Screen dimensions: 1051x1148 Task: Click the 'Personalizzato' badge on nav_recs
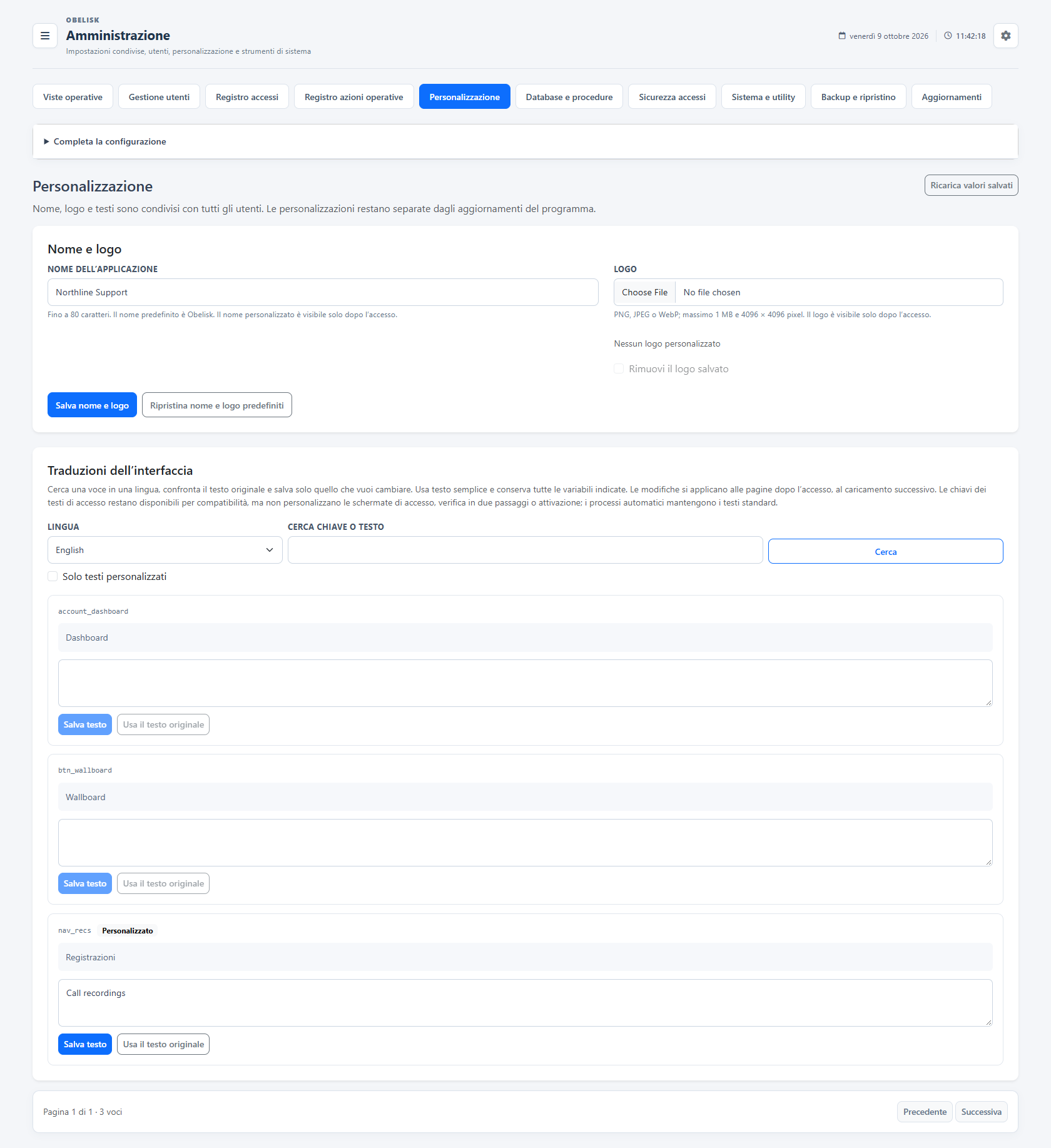128,930
